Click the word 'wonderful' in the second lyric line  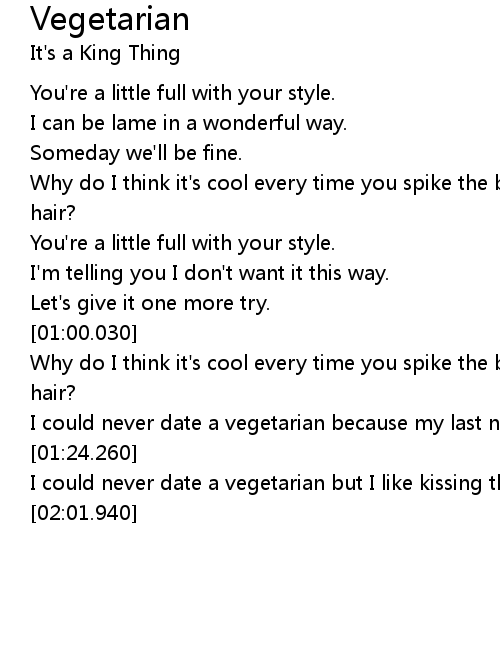click(251, 123)
